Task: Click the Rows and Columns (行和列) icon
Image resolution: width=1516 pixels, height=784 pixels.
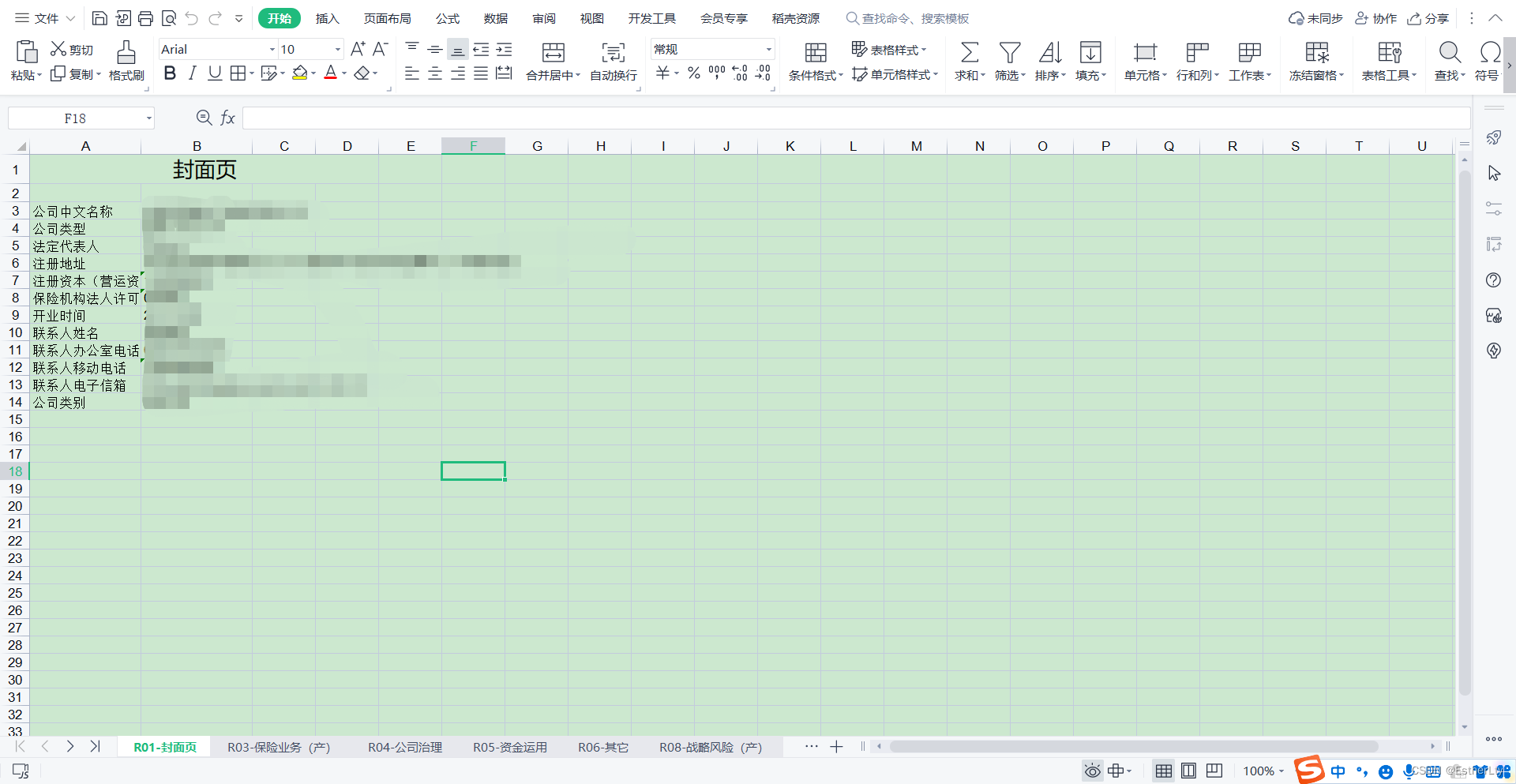Action: [x=1197, y=53]
